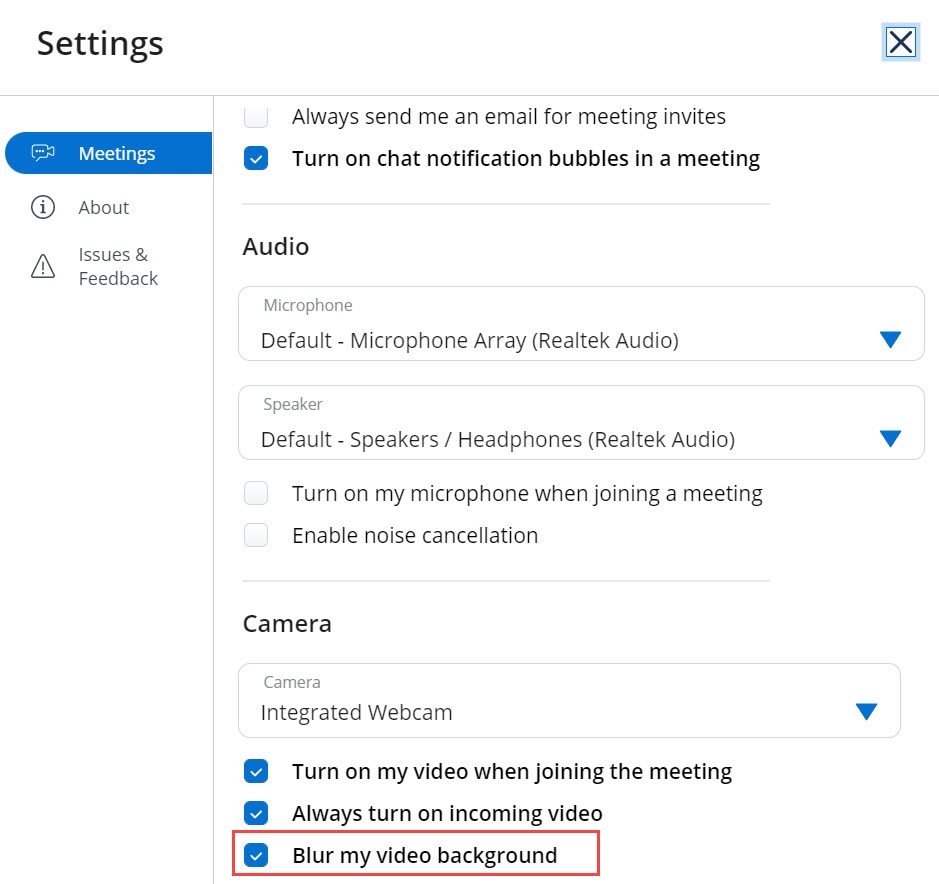Open the Integrated Webcam dropdown
Viewport: 939px width, 884px height.
point(550,712)
